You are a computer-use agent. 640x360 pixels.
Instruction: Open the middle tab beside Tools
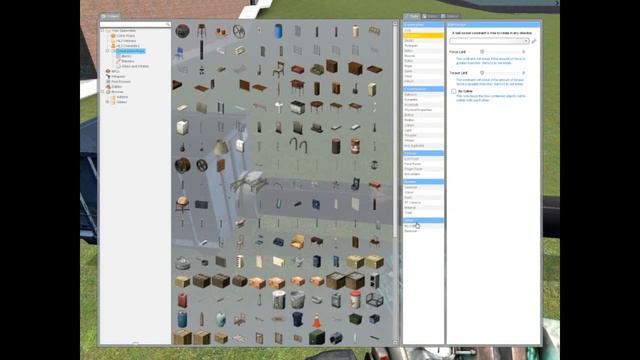tap(430, 16)
